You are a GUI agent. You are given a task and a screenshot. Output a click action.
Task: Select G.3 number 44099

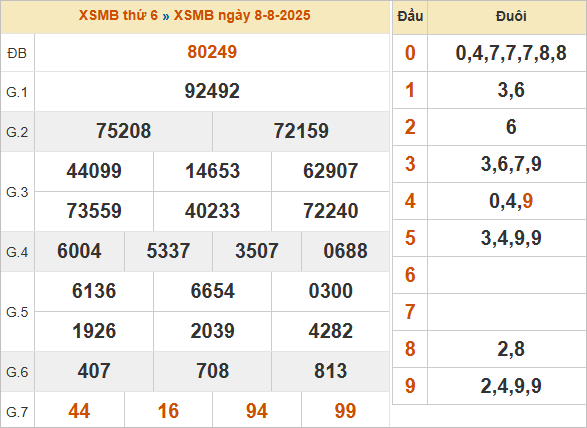pos(94,171)
